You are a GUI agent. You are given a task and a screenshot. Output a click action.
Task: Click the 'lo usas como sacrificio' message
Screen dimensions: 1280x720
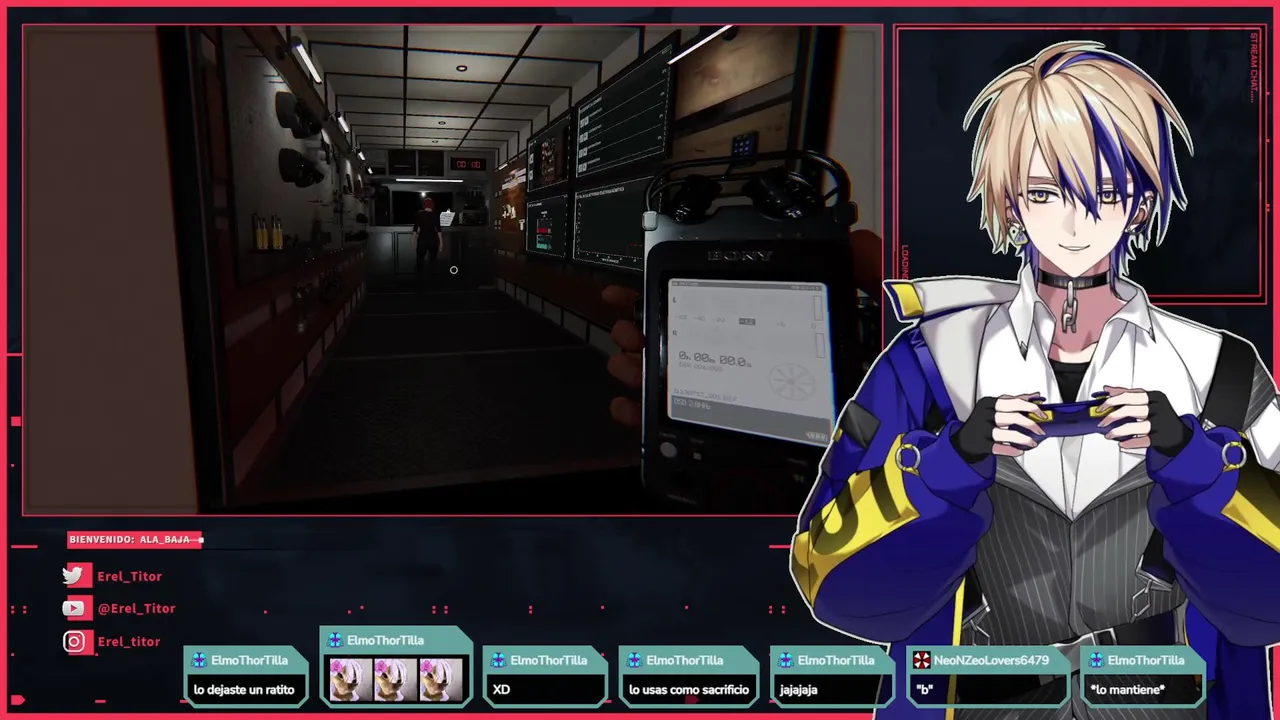[688, 689]
